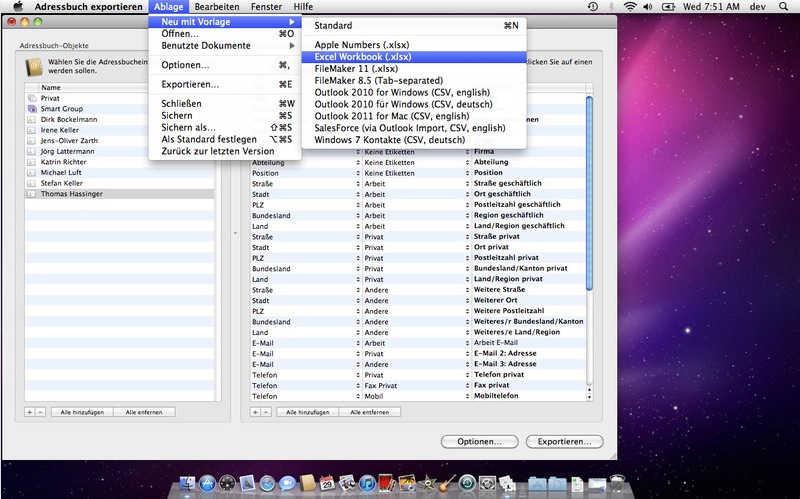Click the Wi-Fi status icon
Screen dimensions: 800x499
631,7
